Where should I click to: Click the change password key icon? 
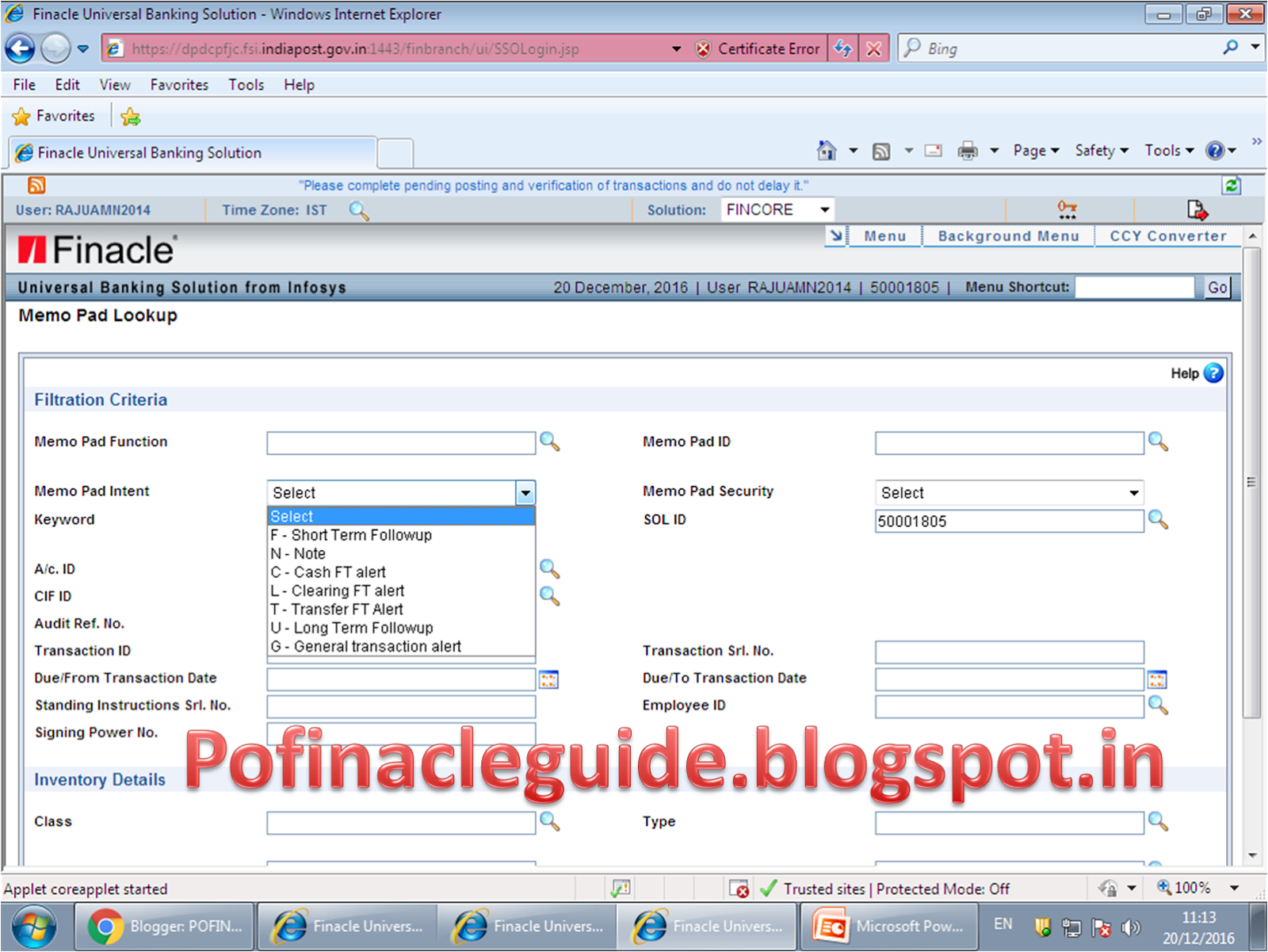1067,209
